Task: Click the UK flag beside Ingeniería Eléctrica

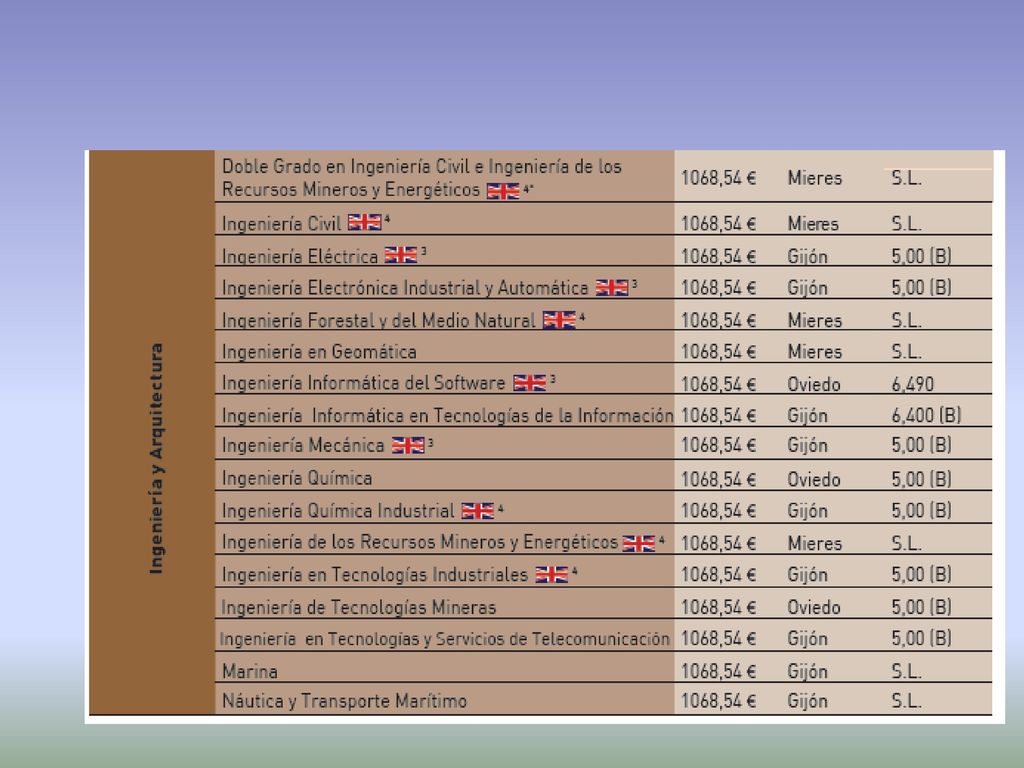Action: click(401, 255)
